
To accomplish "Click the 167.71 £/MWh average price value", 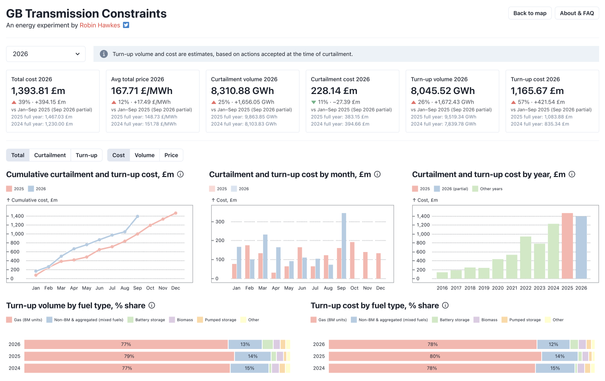I will tap(142, 91).
